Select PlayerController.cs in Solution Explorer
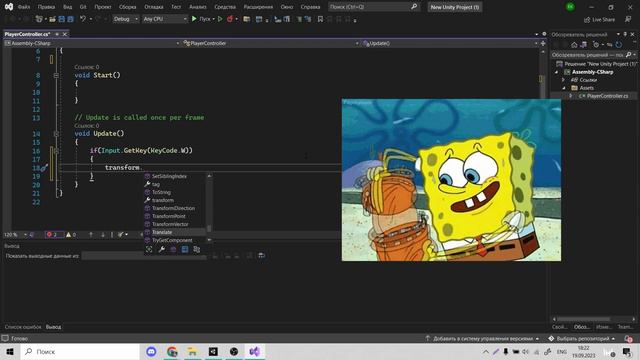 607,96
